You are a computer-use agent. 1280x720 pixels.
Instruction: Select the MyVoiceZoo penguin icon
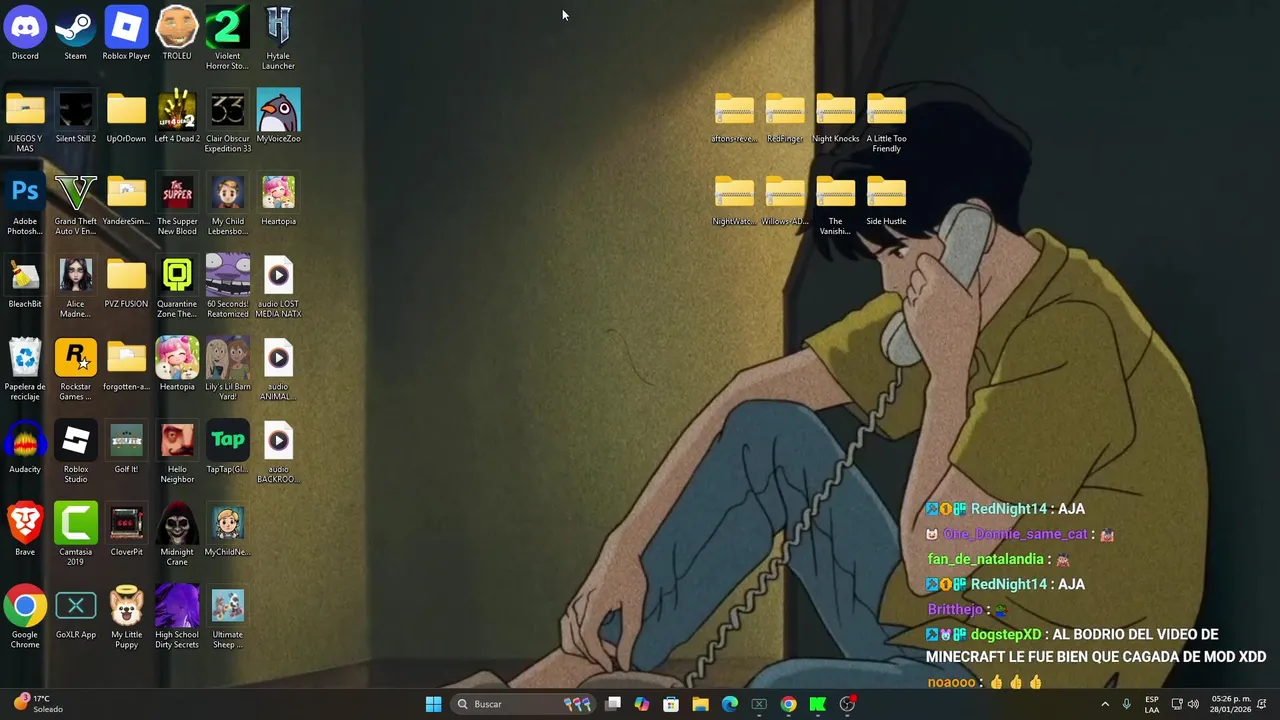tap(278, 117)
